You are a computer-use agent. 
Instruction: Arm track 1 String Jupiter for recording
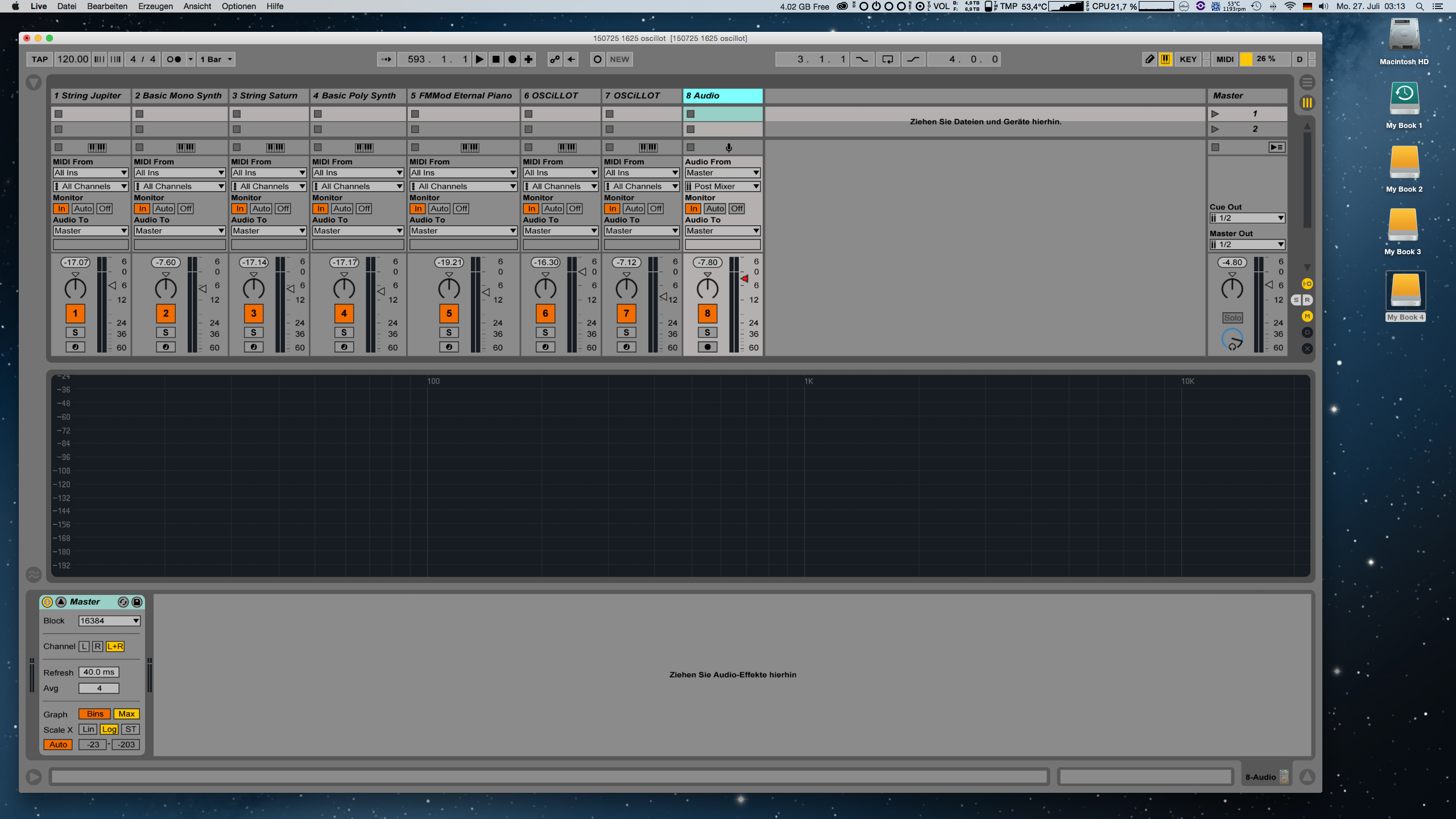(75, 347)
